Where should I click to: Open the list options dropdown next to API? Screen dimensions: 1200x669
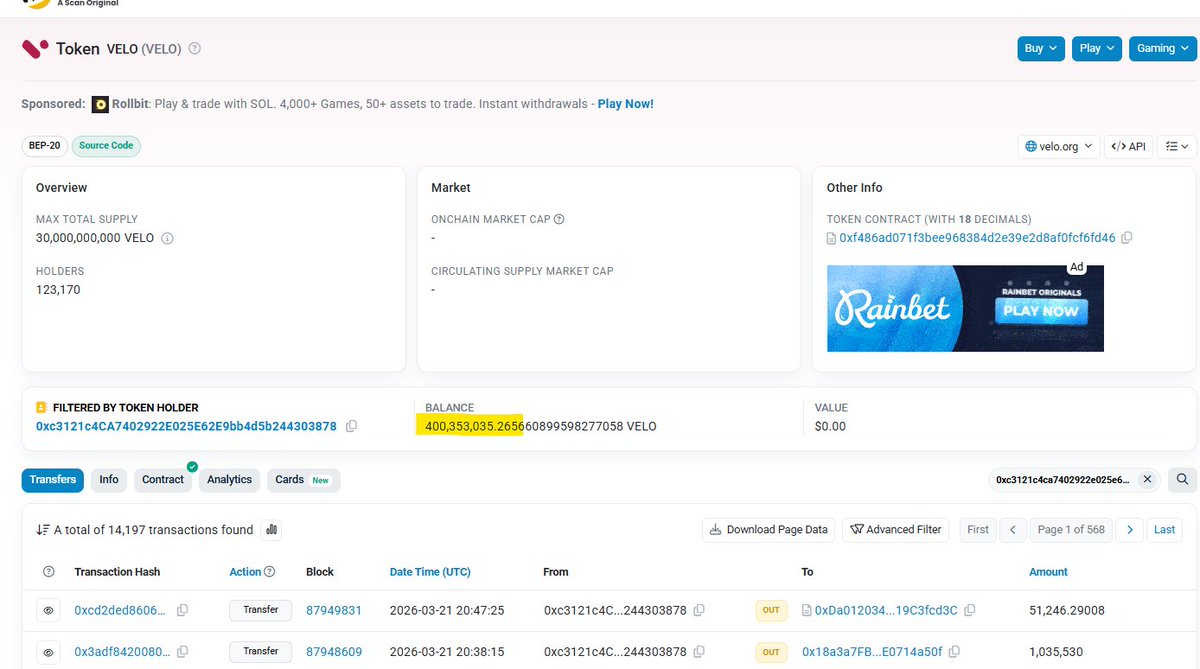click(x=1177, y=146)
